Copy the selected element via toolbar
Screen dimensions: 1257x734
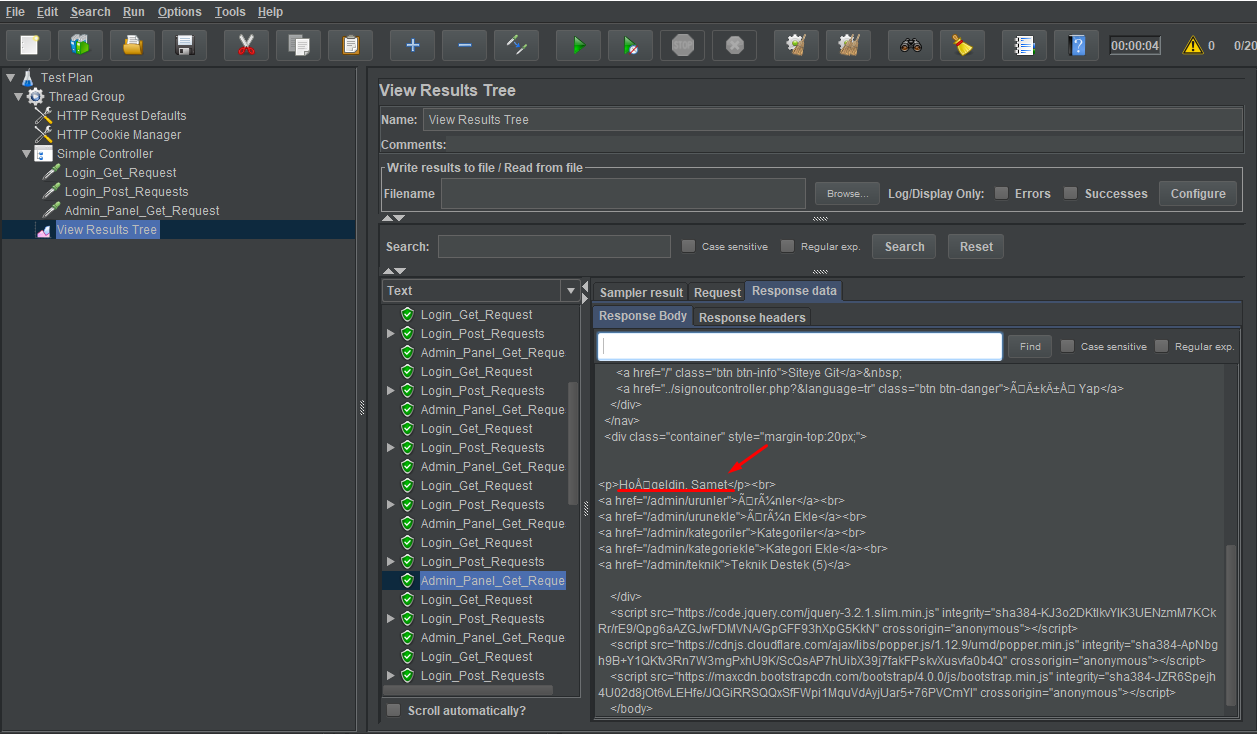(298, 45)
